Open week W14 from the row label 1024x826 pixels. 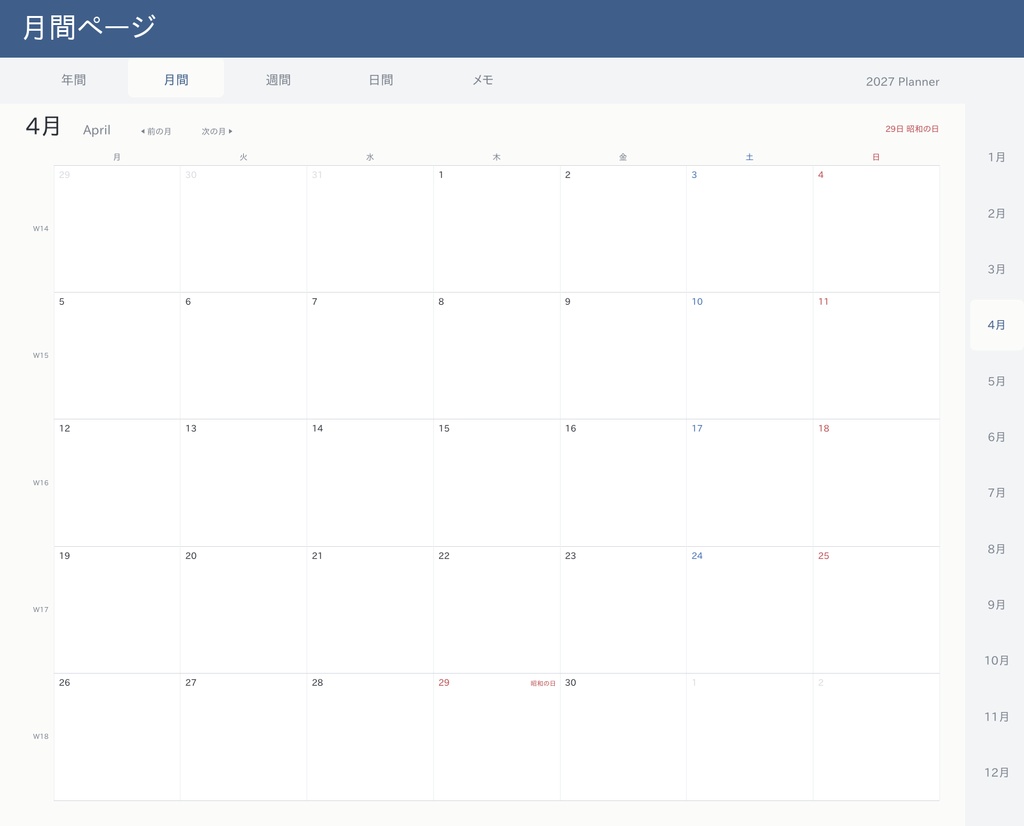click(x=40, y=229)
